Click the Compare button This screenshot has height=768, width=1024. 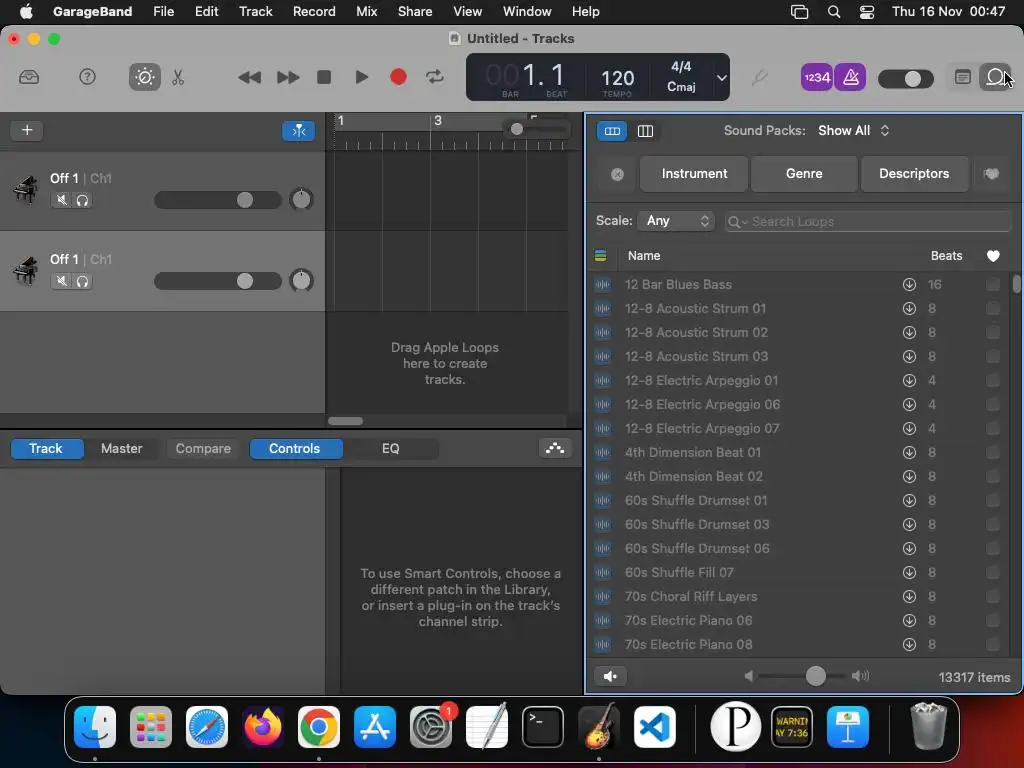coord(203,449)
